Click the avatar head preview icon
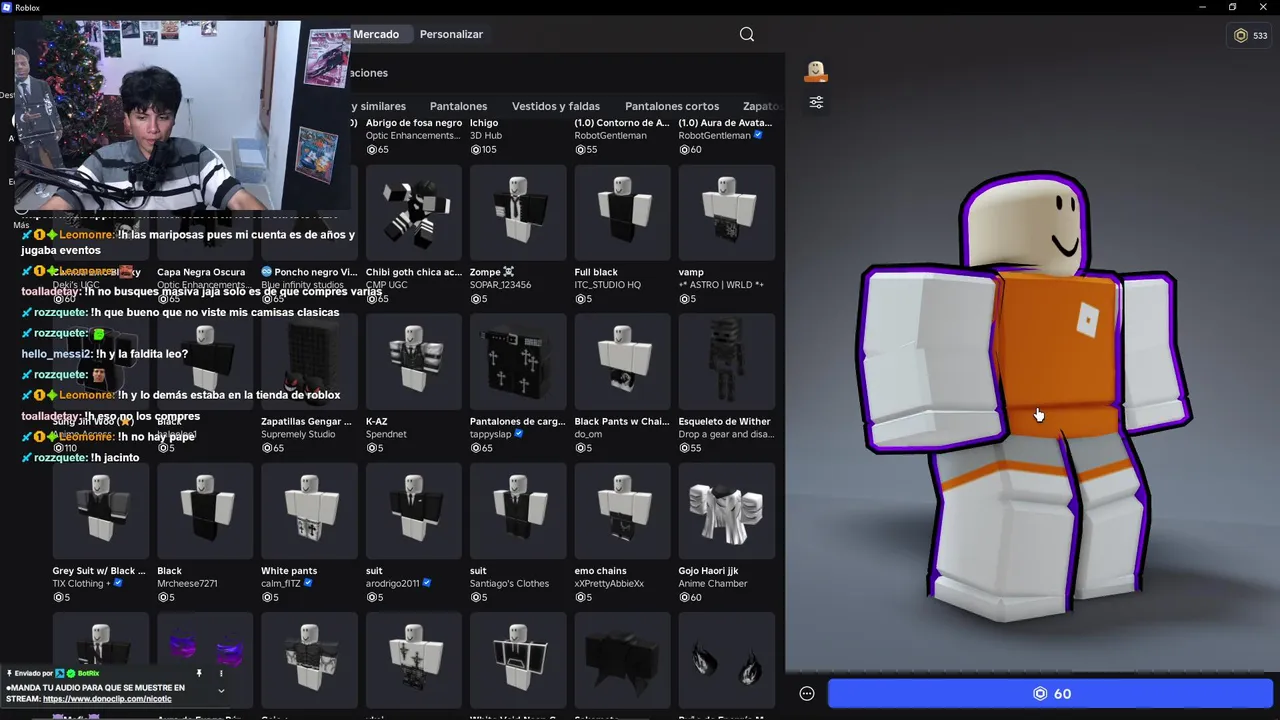1280x720 pixels. pos(816,71)
